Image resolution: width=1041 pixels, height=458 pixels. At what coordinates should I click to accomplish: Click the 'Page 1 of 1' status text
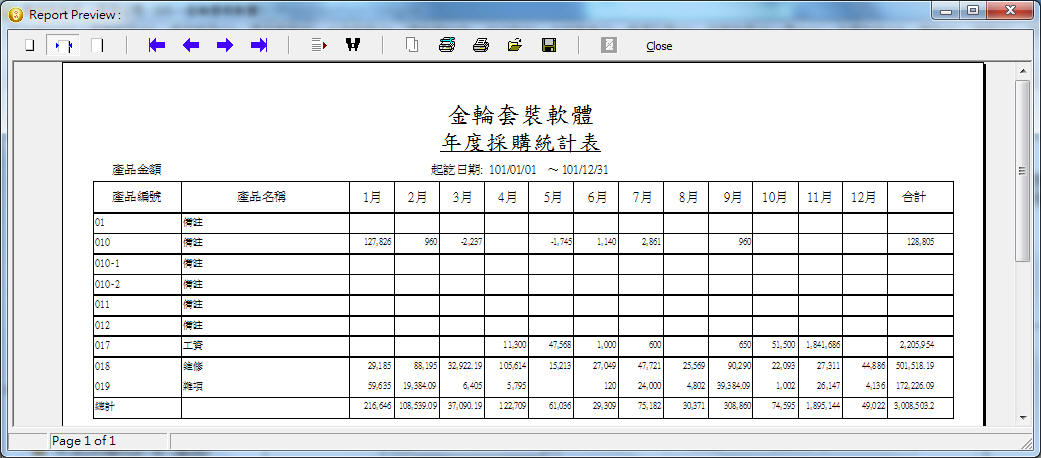click(84, 441)
